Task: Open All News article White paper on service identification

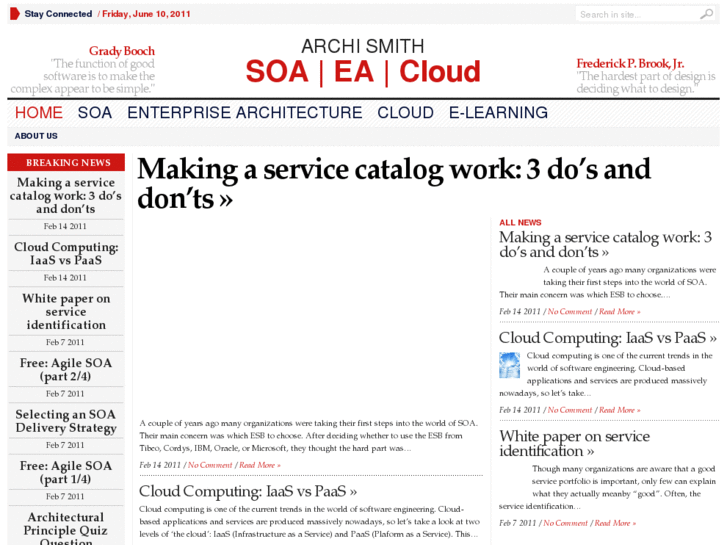Action: pyautogui.click(x=574, y=443)
